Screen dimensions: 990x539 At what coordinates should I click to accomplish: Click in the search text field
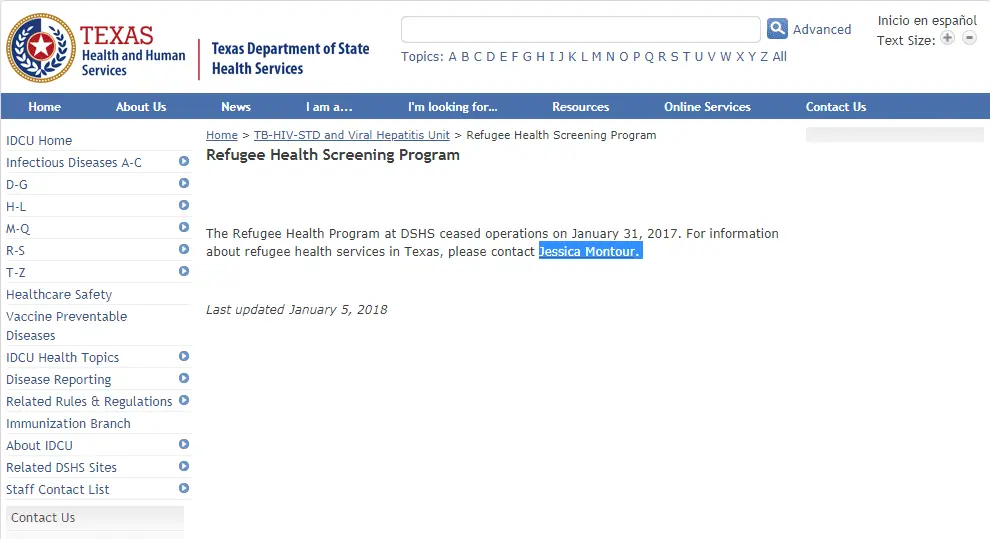coord(580,29)
